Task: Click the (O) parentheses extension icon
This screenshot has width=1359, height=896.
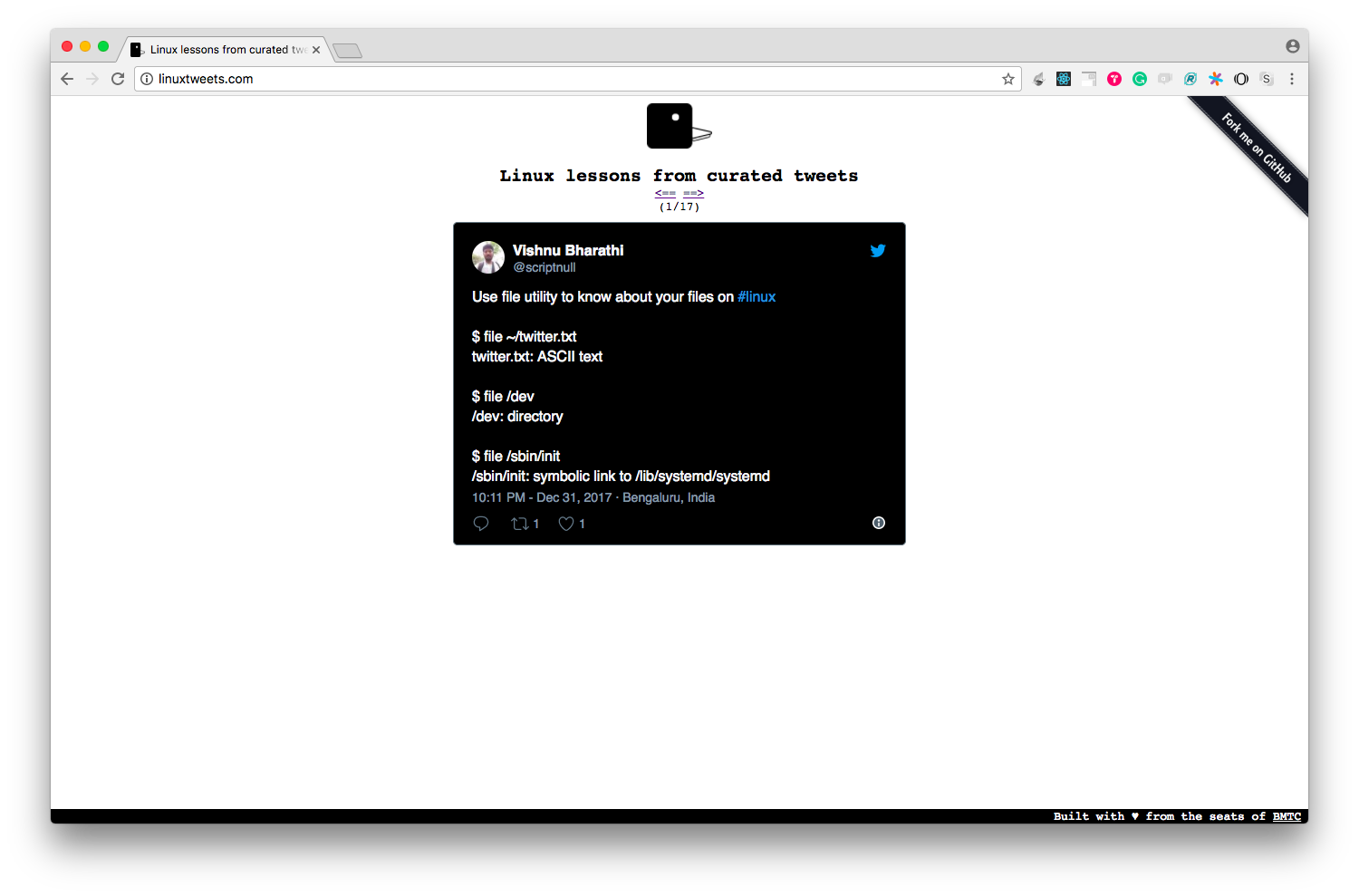Action: click(1241, 79)
